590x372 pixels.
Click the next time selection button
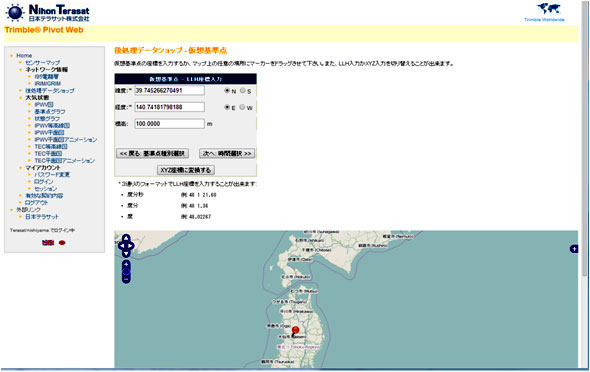point(227,153)
